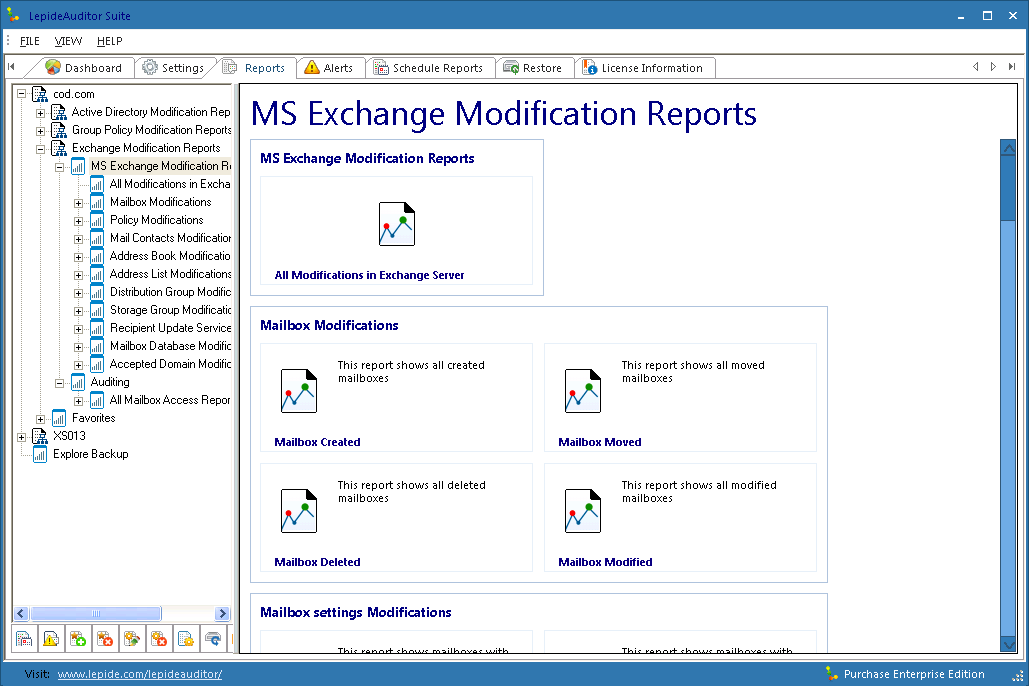The width and height of the screenshot is (1029, 686).
Task: Collapse Exchange Modification Reports node
Action: pos(41,149)
